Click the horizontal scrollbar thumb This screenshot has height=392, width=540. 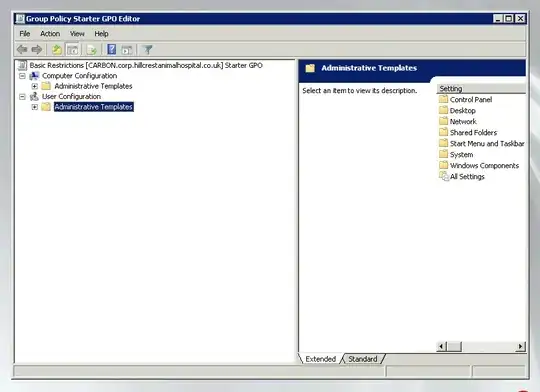click(454, 346)
